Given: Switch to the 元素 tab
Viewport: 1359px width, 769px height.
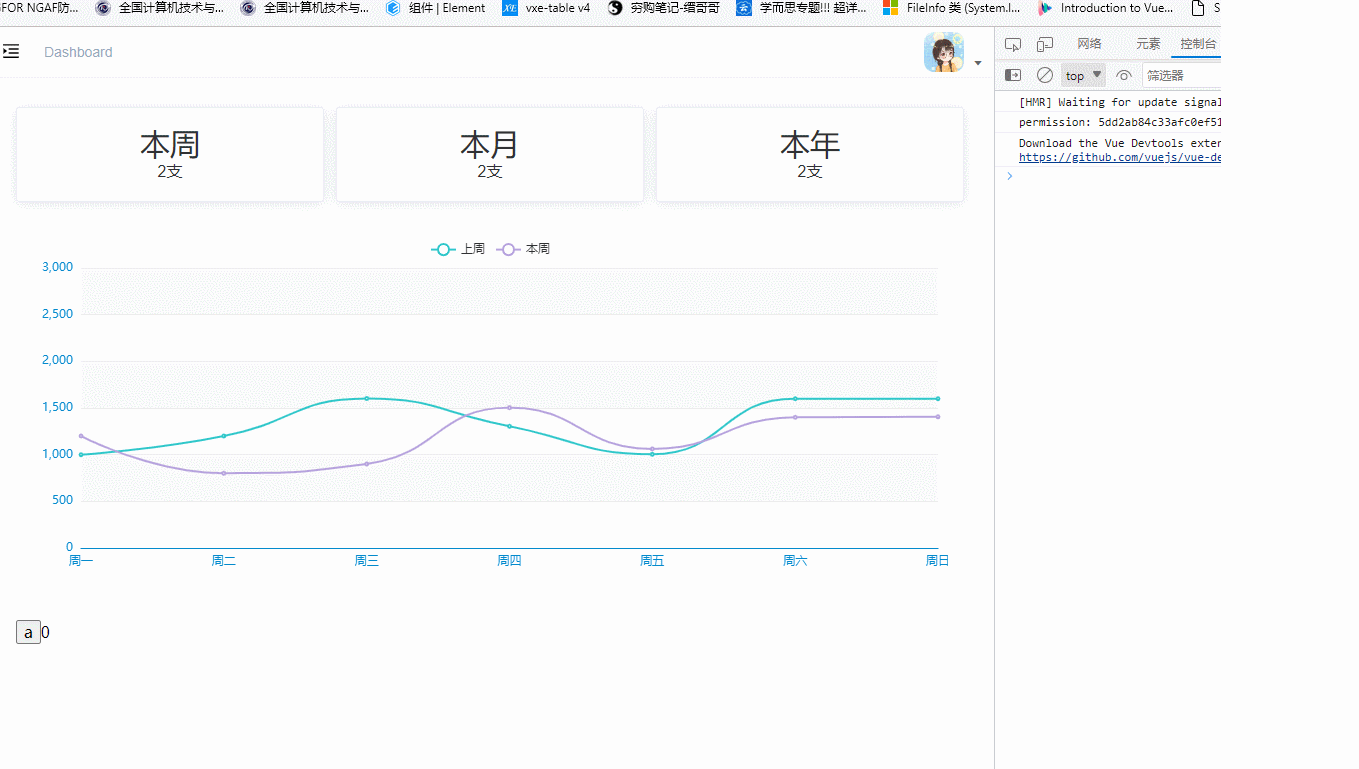Looking at the screenshot, I should 1148,44.
